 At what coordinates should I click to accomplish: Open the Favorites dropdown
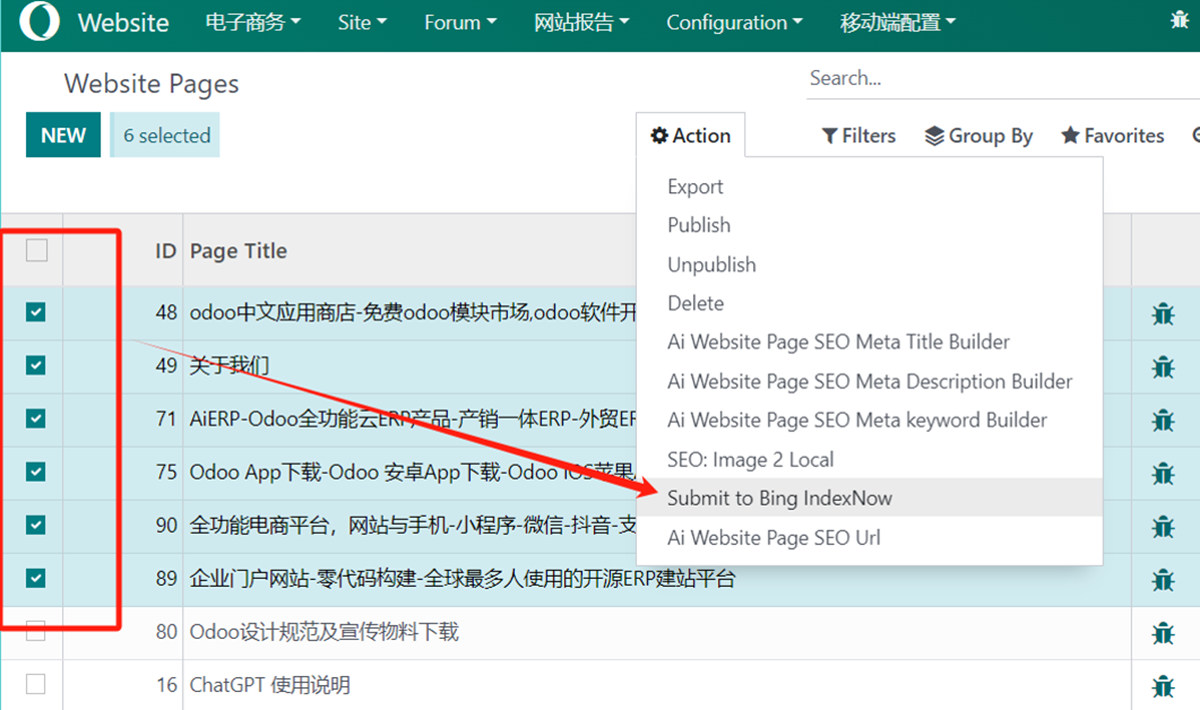1112,135
